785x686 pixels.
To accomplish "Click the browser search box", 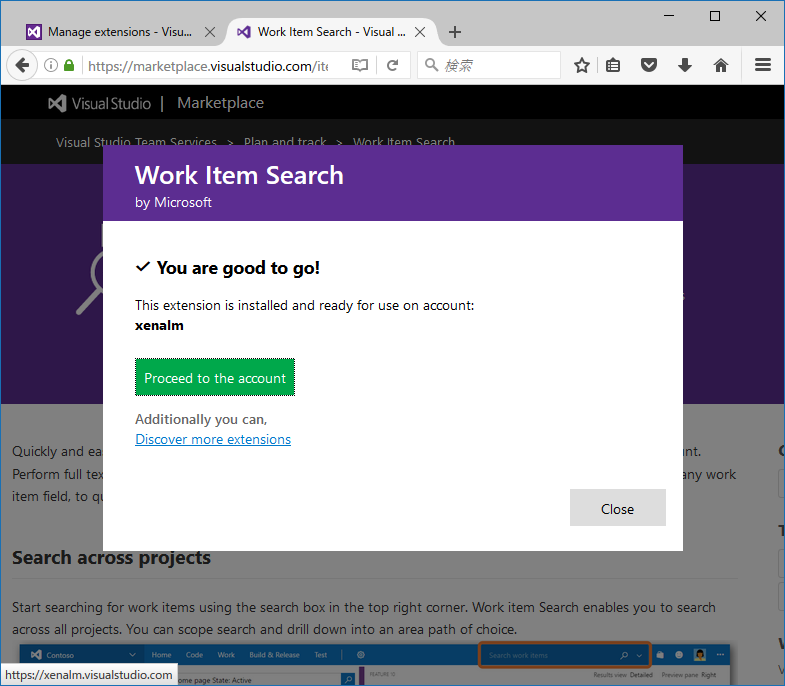I will pyautogui.click(x=489, y=65).
